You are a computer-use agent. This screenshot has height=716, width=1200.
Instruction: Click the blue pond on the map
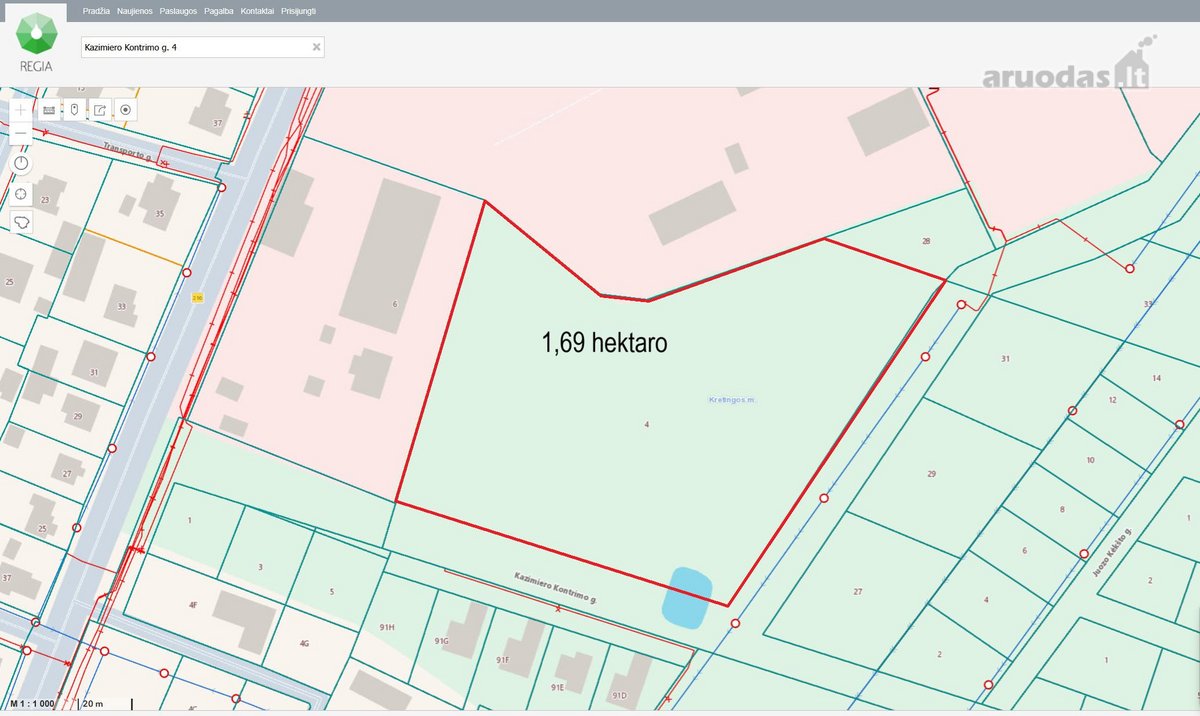[689, 597]
